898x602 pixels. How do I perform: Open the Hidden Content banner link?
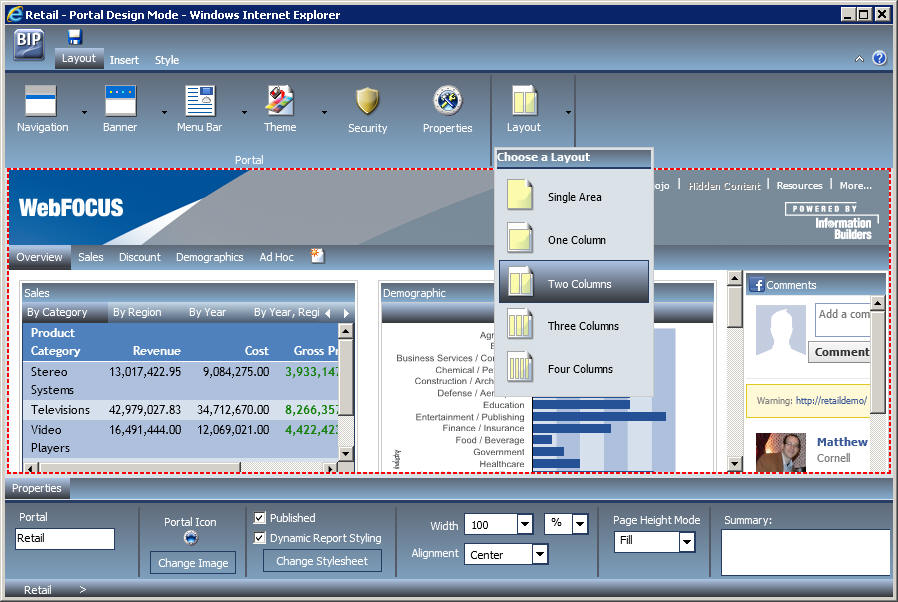click(724, 186)
